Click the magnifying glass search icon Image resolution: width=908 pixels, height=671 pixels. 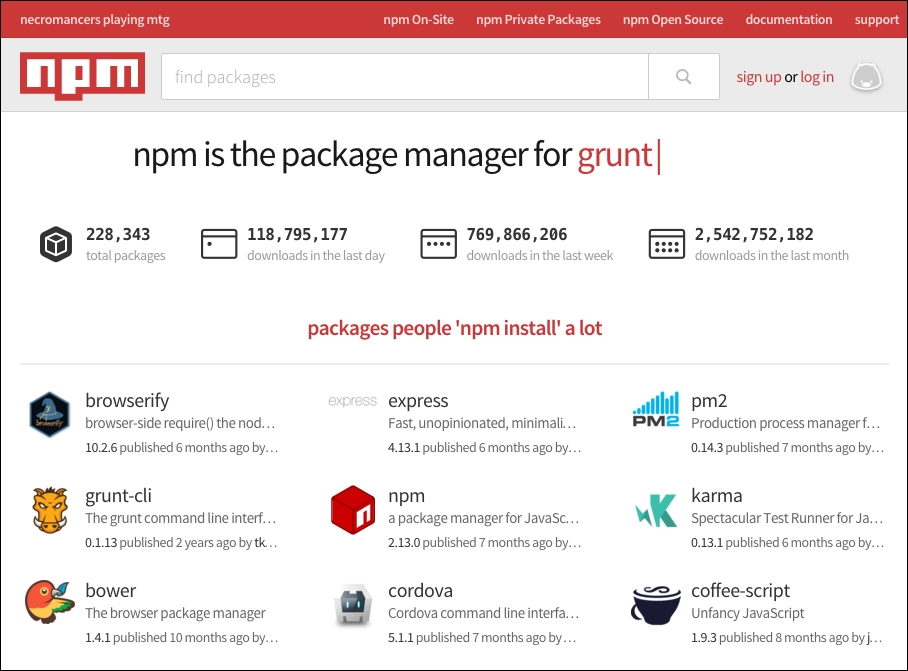684,76
